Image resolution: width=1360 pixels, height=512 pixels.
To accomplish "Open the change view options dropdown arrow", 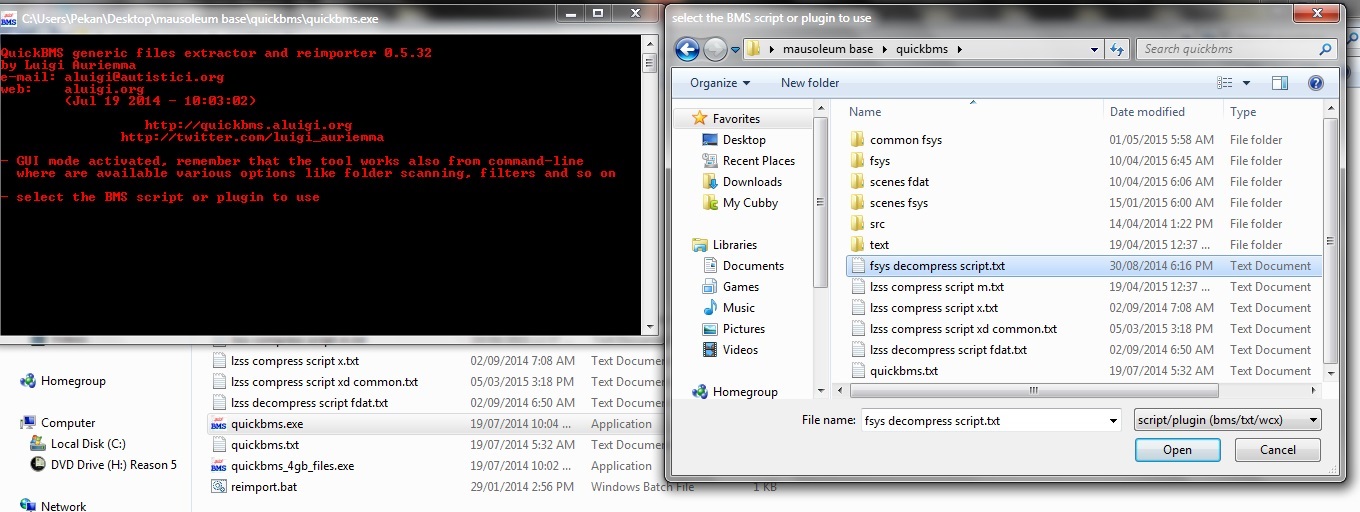I will coord(1246,83).
